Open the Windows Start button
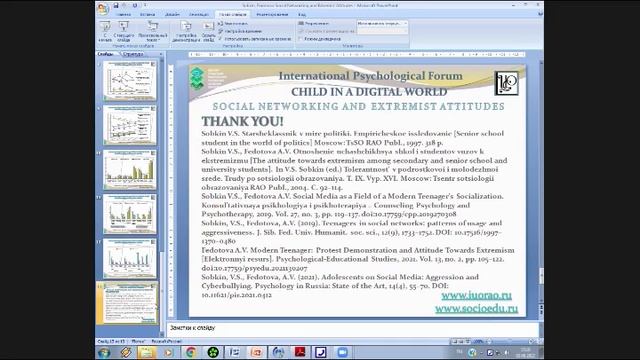The image size is (640, 360). (x=104, y=352)
